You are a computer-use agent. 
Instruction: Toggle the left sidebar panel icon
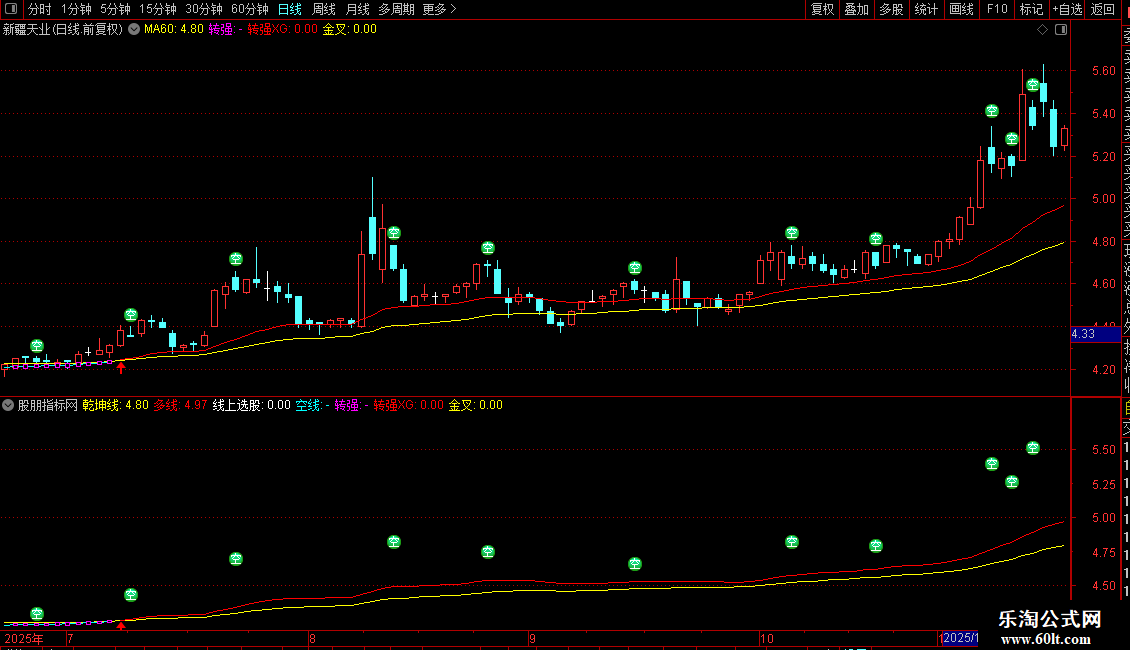[x=11, y=9]
